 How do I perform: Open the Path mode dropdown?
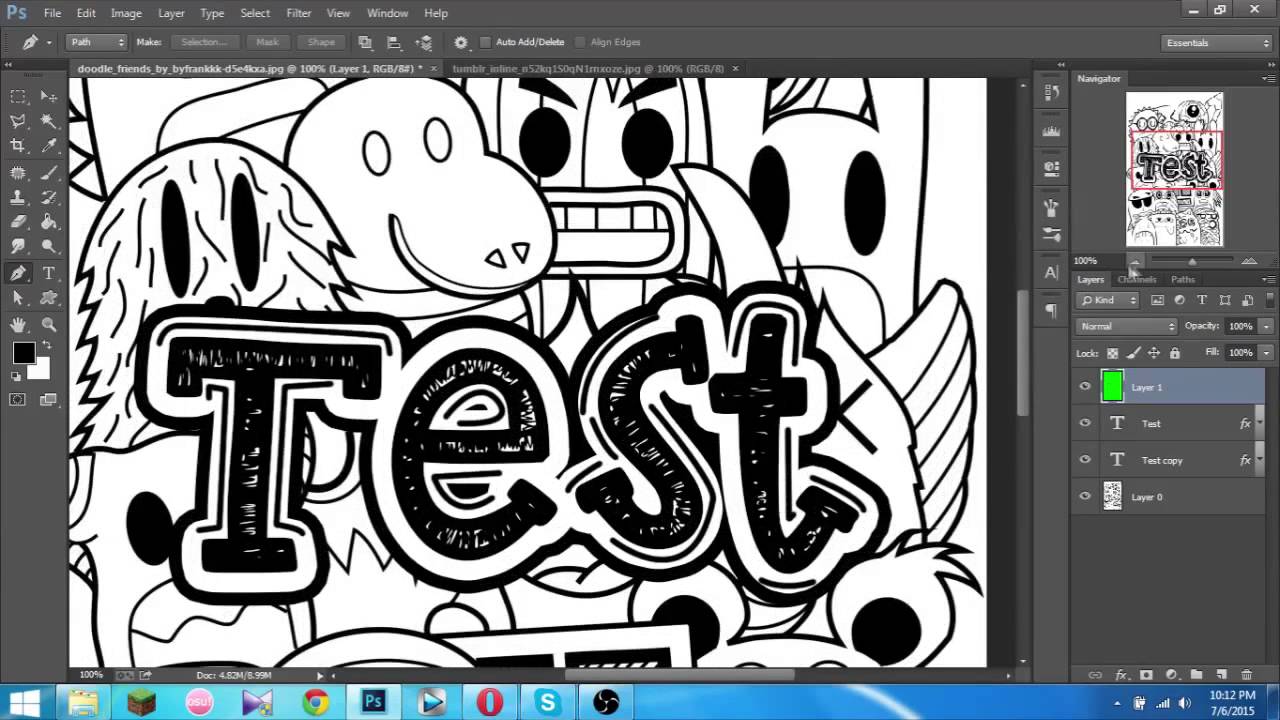pos(96,42)
